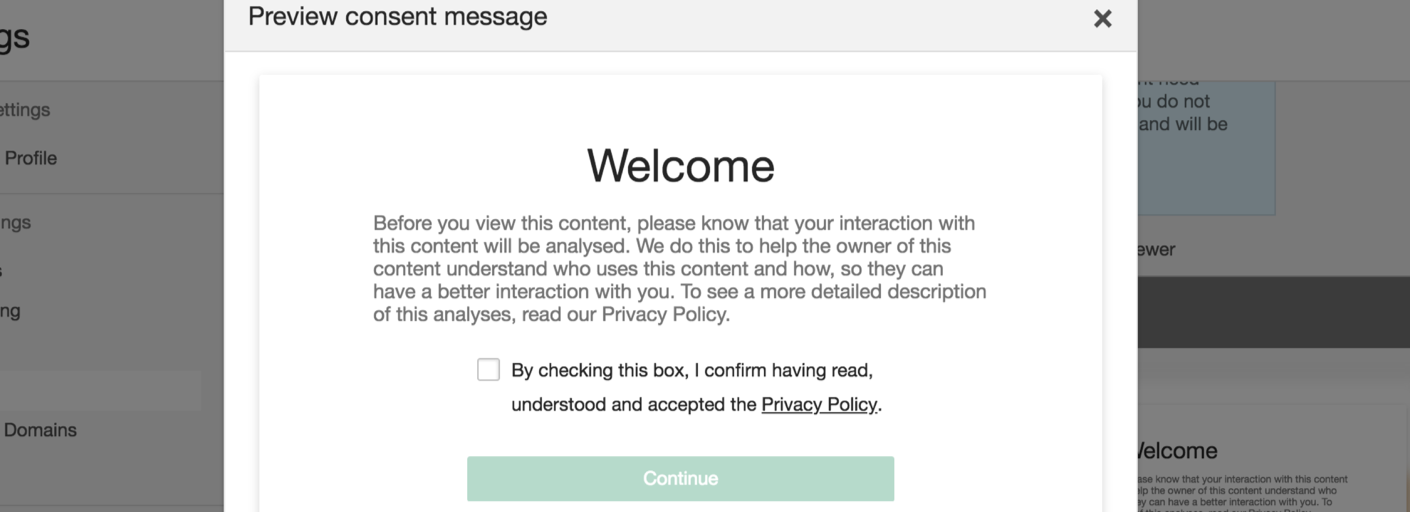Select the Profile item in the sidebar
This screenshot has height=512, width=1410.
(x=30, y=158)
